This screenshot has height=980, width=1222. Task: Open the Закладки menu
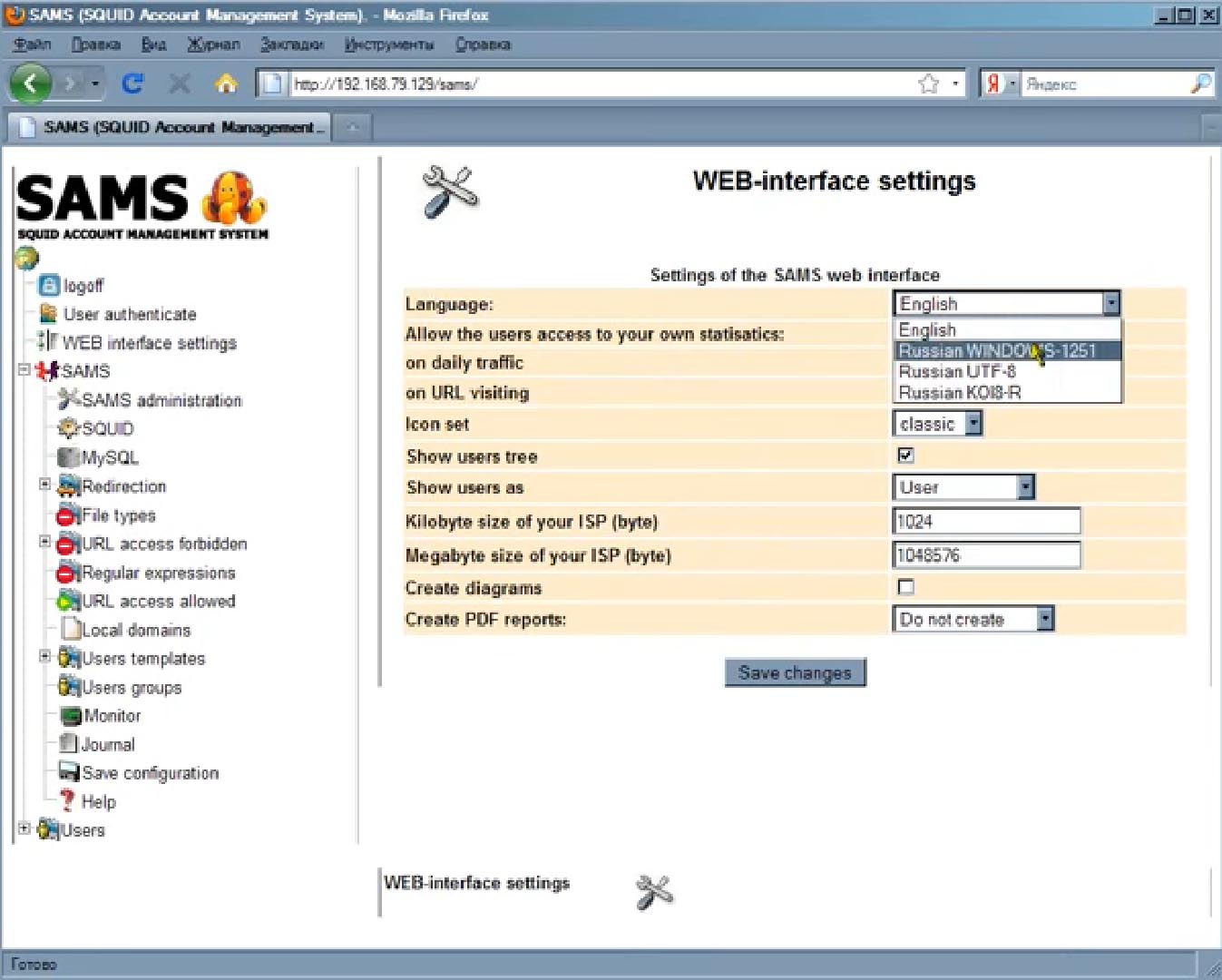[x=292, y=44]
